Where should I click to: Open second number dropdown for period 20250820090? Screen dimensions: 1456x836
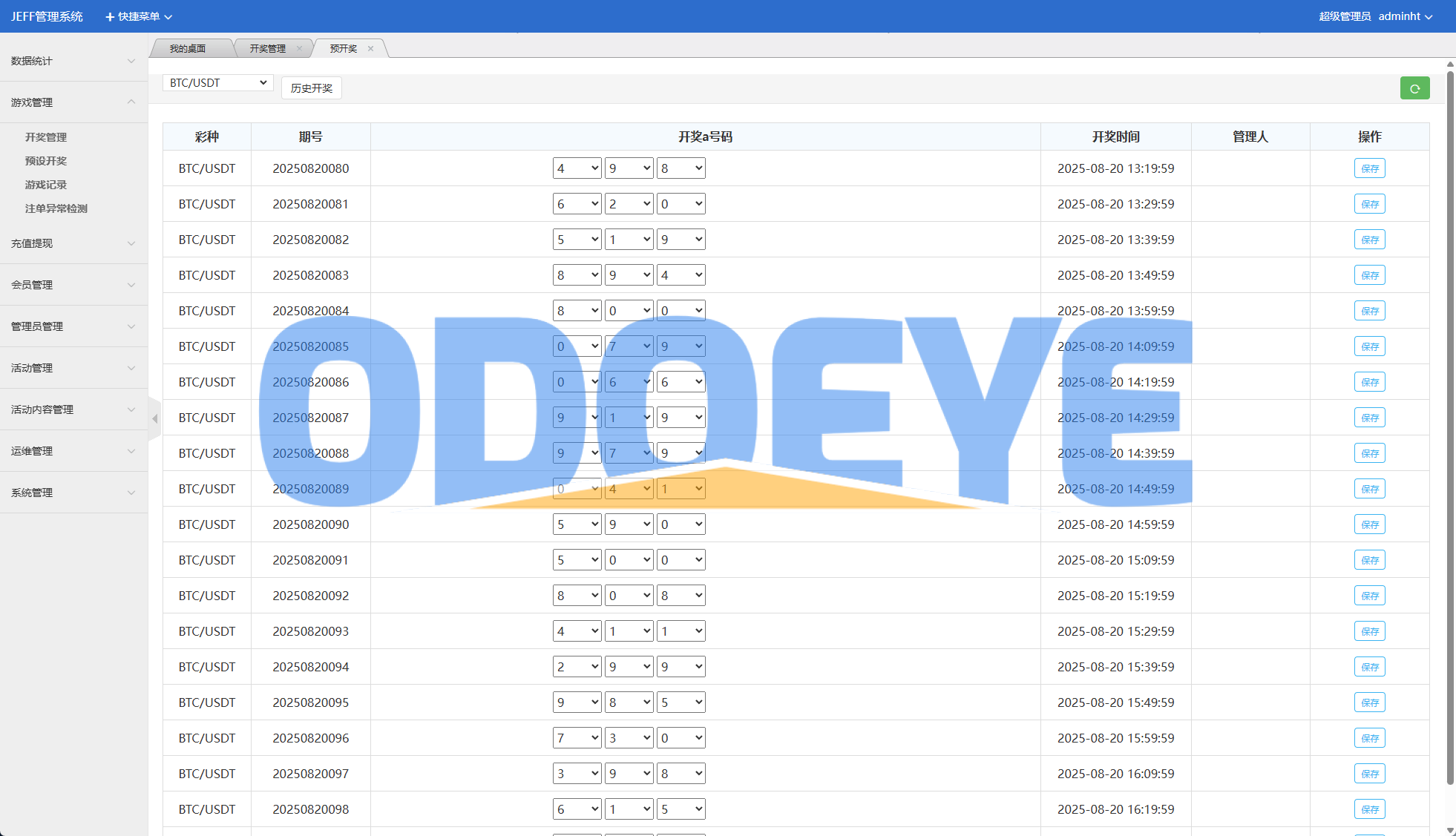(x=629, y=524)
